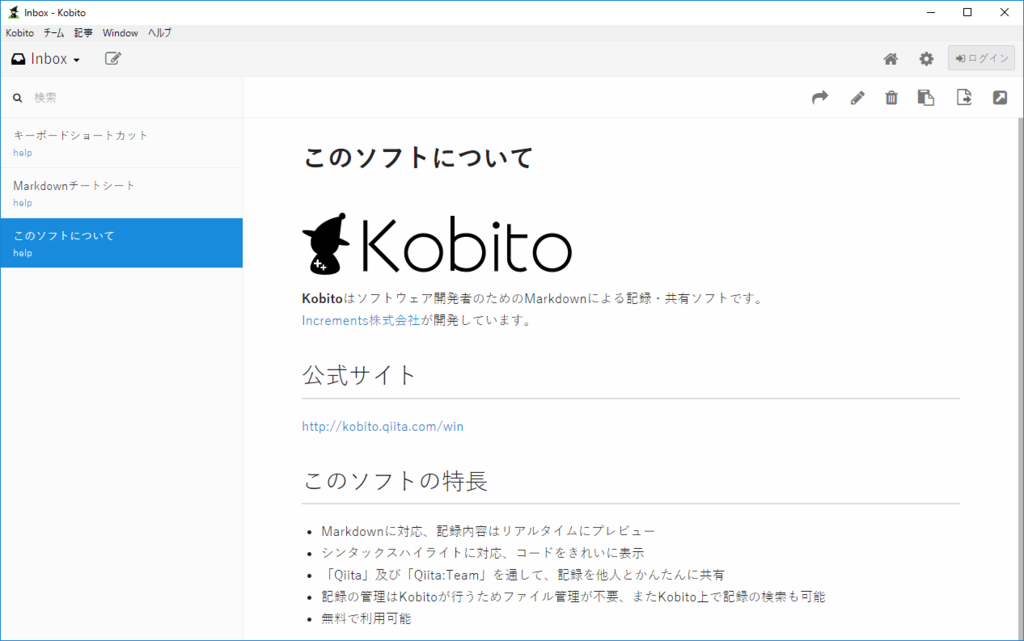The height and width of the screenshot is (641, 1024).
Task: Open the チーム menu
Action: point(54,33)
